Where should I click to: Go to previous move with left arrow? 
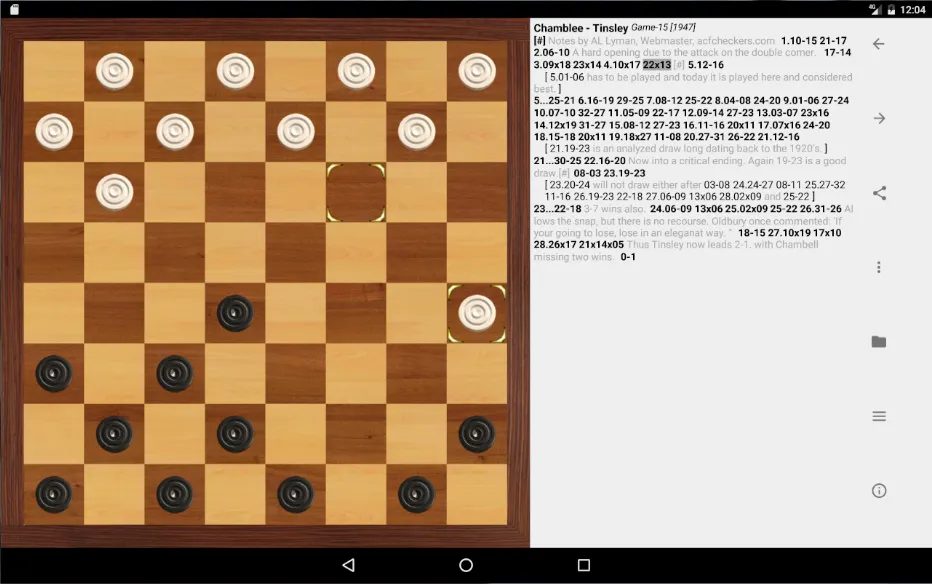point(879,44)
